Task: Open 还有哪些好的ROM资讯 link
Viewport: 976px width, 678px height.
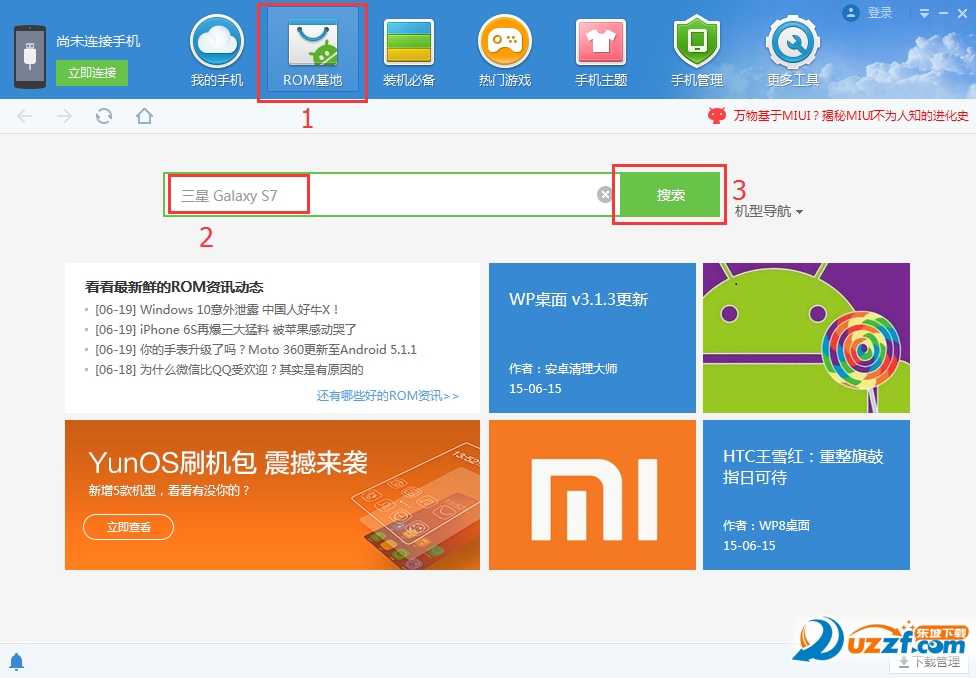Action: [390, 395]
